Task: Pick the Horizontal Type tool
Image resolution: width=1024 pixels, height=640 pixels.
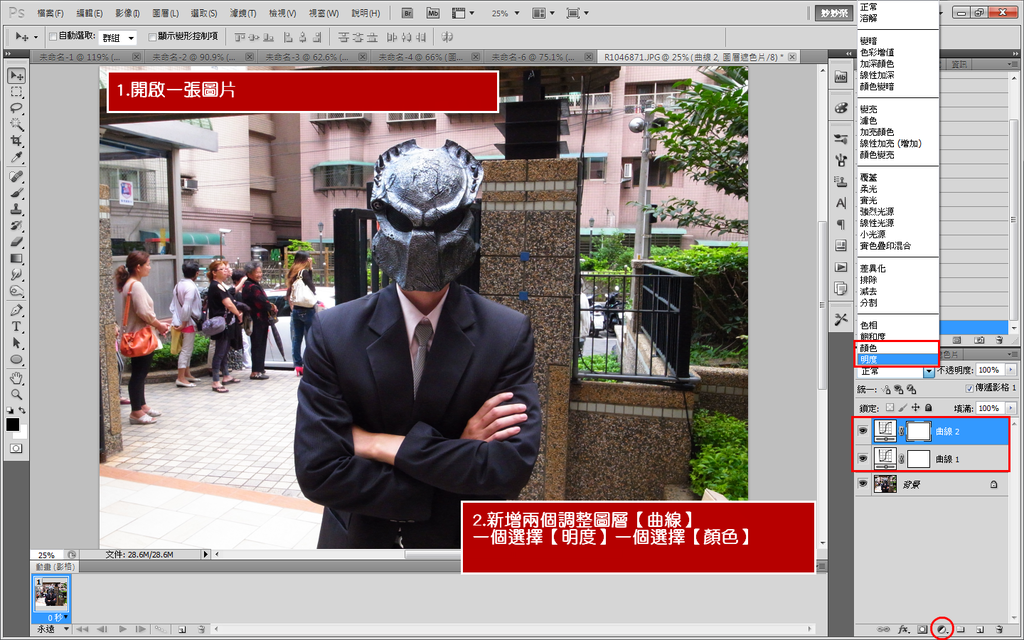Action: pos(16,326)
